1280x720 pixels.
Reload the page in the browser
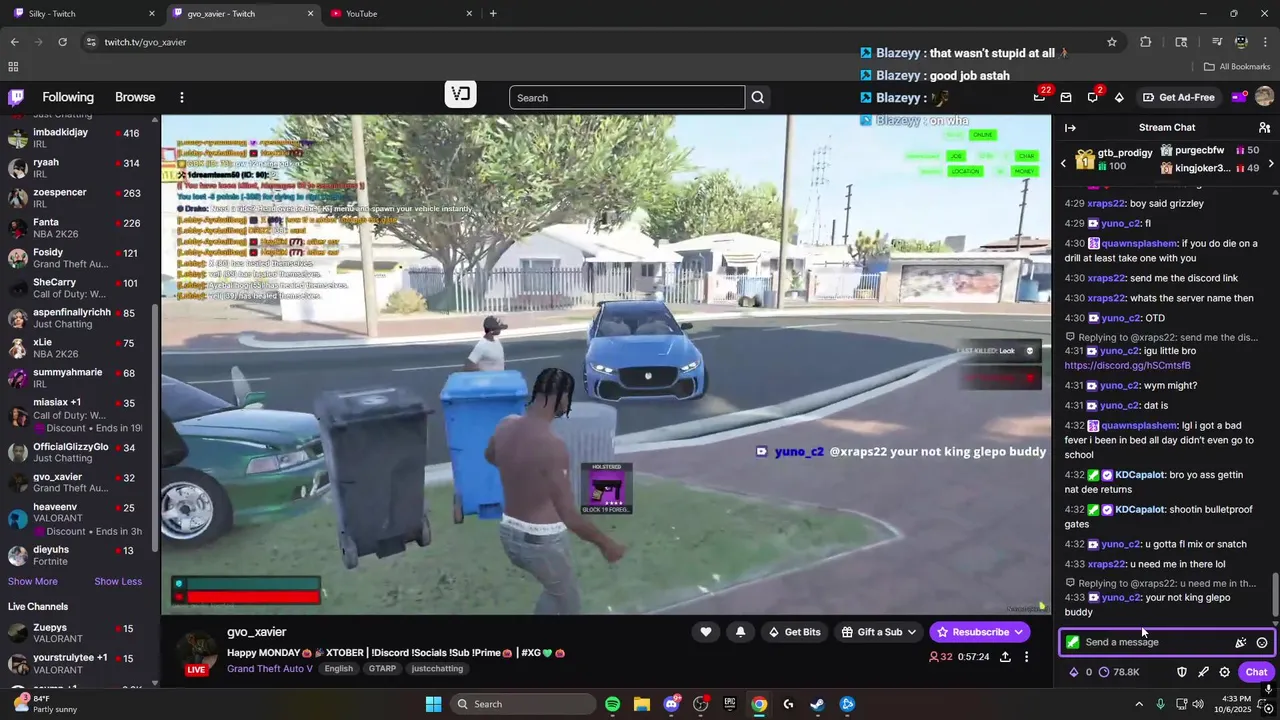pos(62,42)
